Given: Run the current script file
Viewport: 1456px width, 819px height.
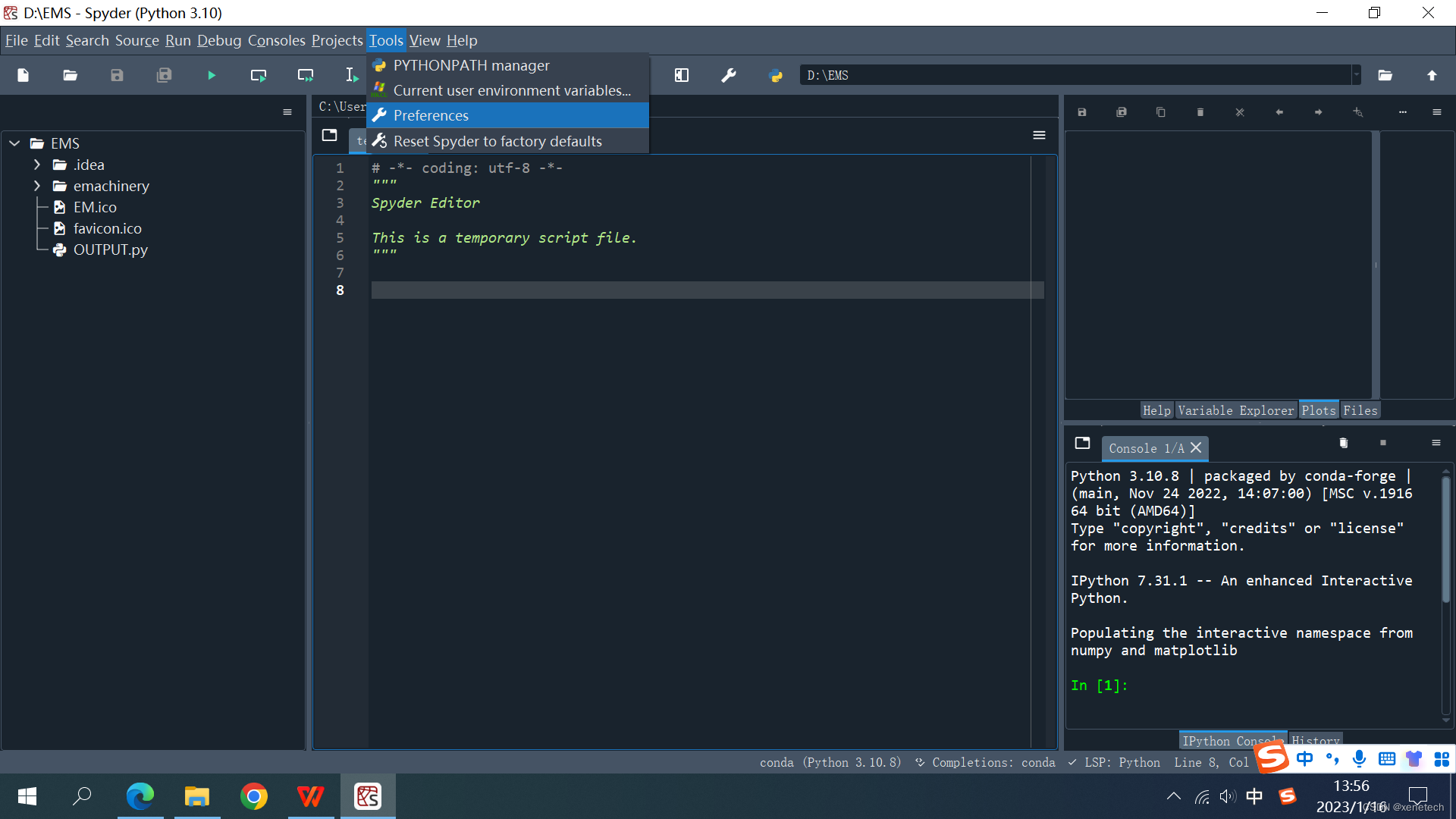Looking at the screenshot, I should pyautogui.click(x=211, y=75).
